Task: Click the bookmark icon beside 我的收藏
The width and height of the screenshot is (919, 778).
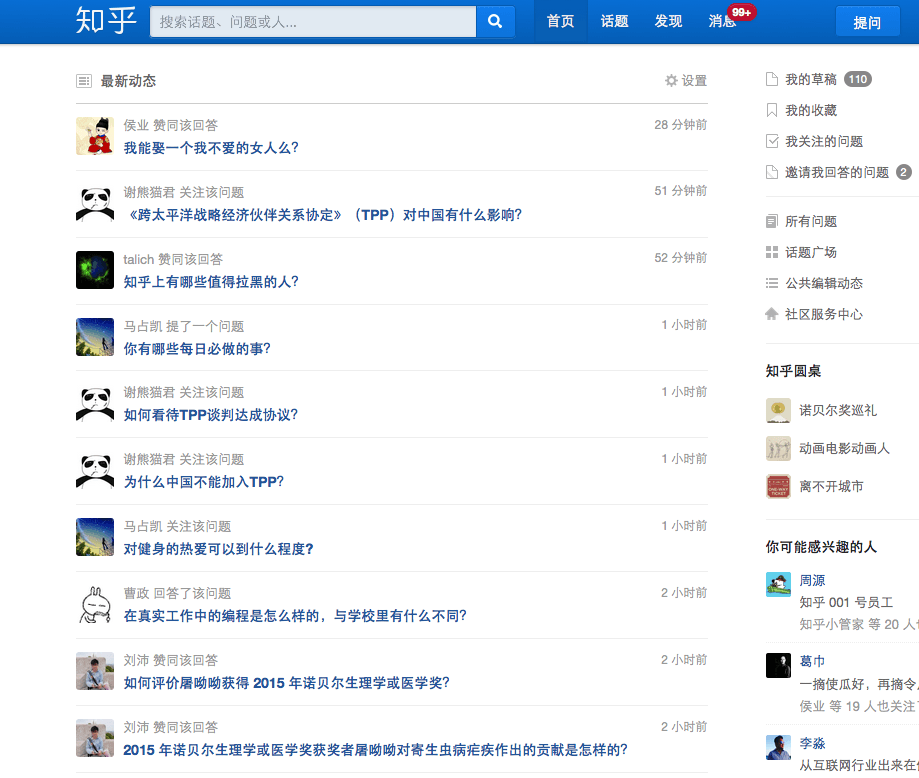Action: point(771,110)
